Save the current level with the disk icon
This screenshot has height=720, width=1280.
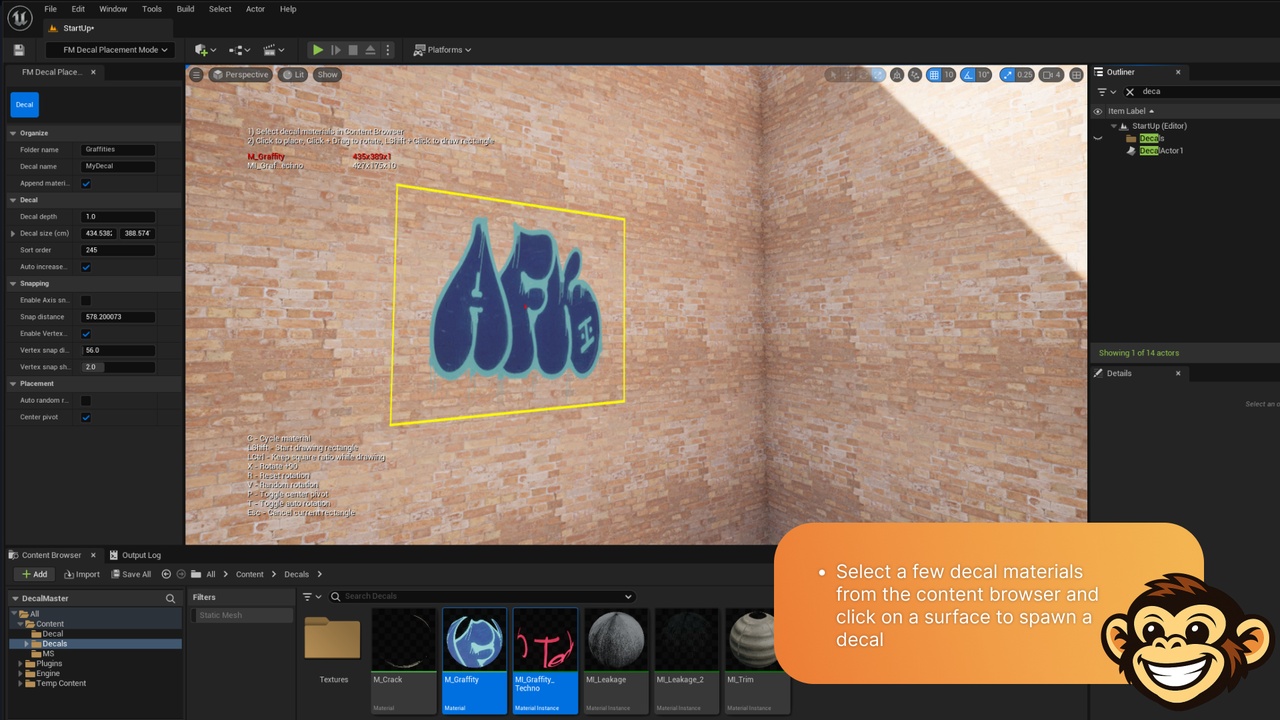19,50
